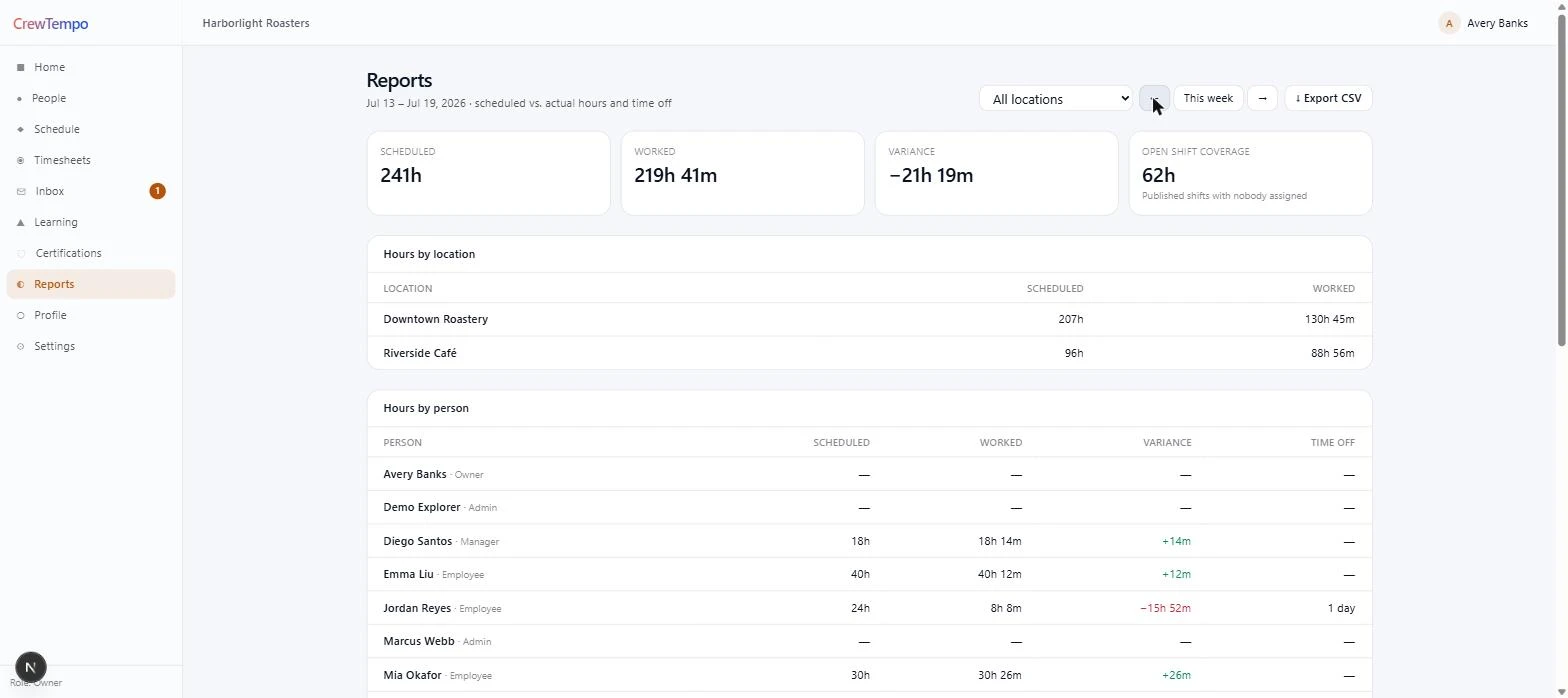Click the Riverside Café location row
The image size is (1568, 698).
869,353
